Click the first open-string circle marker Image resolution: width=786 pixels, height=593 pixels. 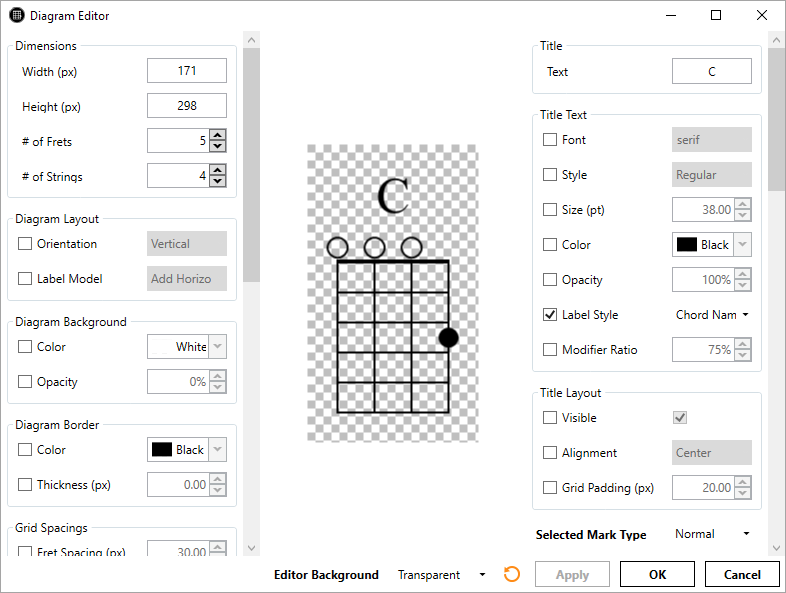[337, 247]
